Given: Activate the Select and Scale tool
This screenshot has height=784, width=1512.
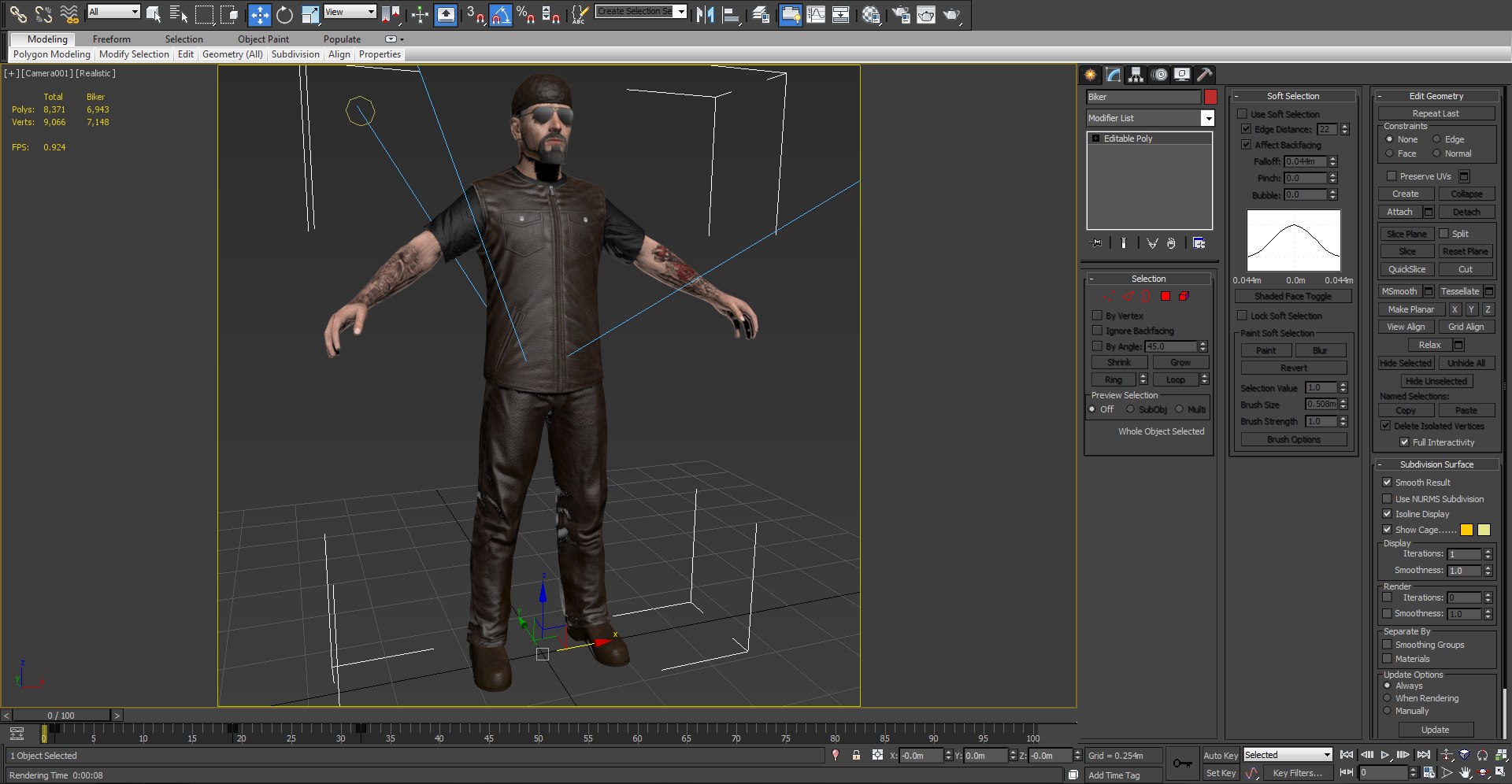Looking at the screenshot, I should coord(310,13).
